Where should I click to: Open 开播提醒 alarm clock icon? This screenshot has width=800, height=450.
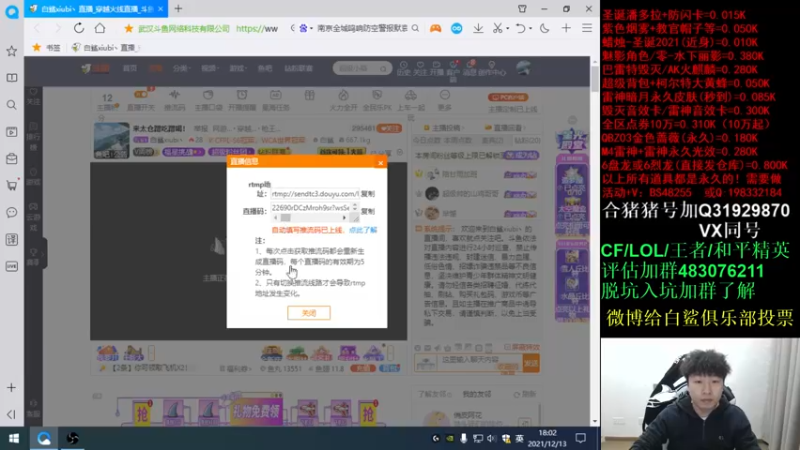pos(242,100)
